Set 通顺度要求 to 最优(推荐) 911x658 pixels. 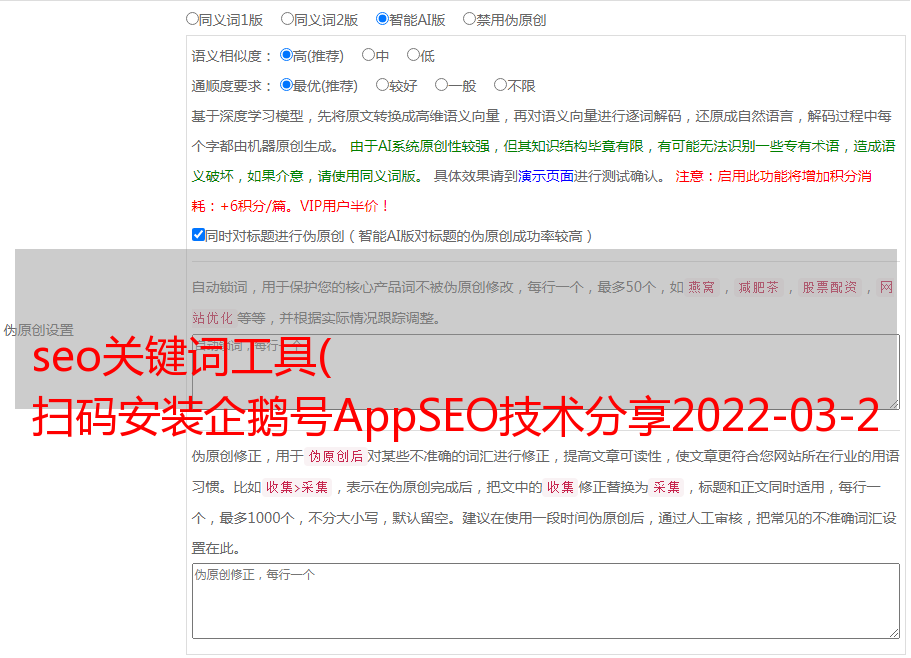286,85
